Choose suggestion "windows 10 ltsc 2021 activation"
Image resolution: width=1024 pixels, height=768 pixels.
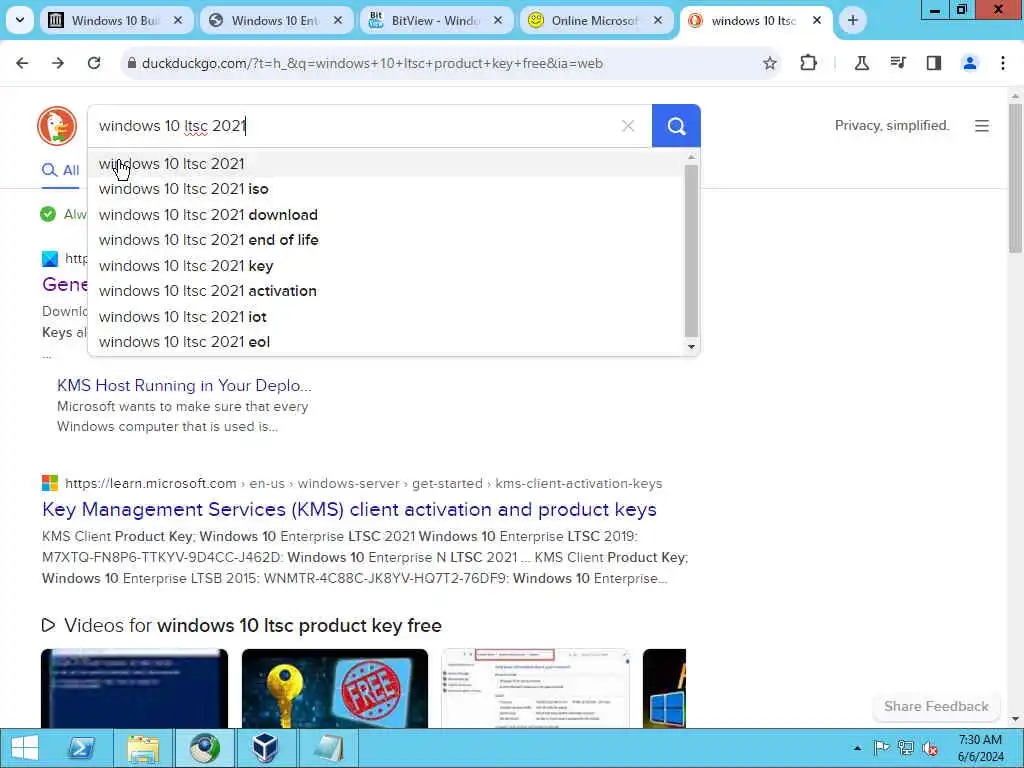pyautogui.click(x=387, y=291)
